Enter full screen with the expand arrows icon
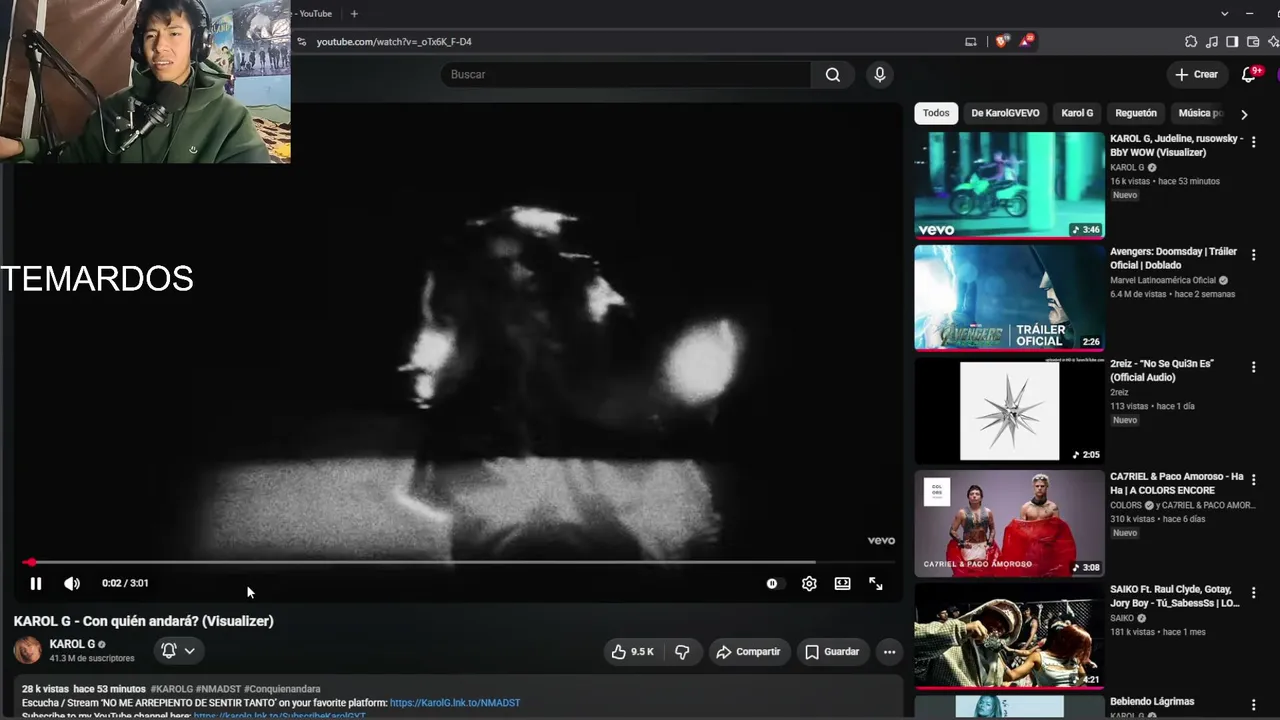The image size is (1280, 720). pyautogui.click(x=876, y=584)
